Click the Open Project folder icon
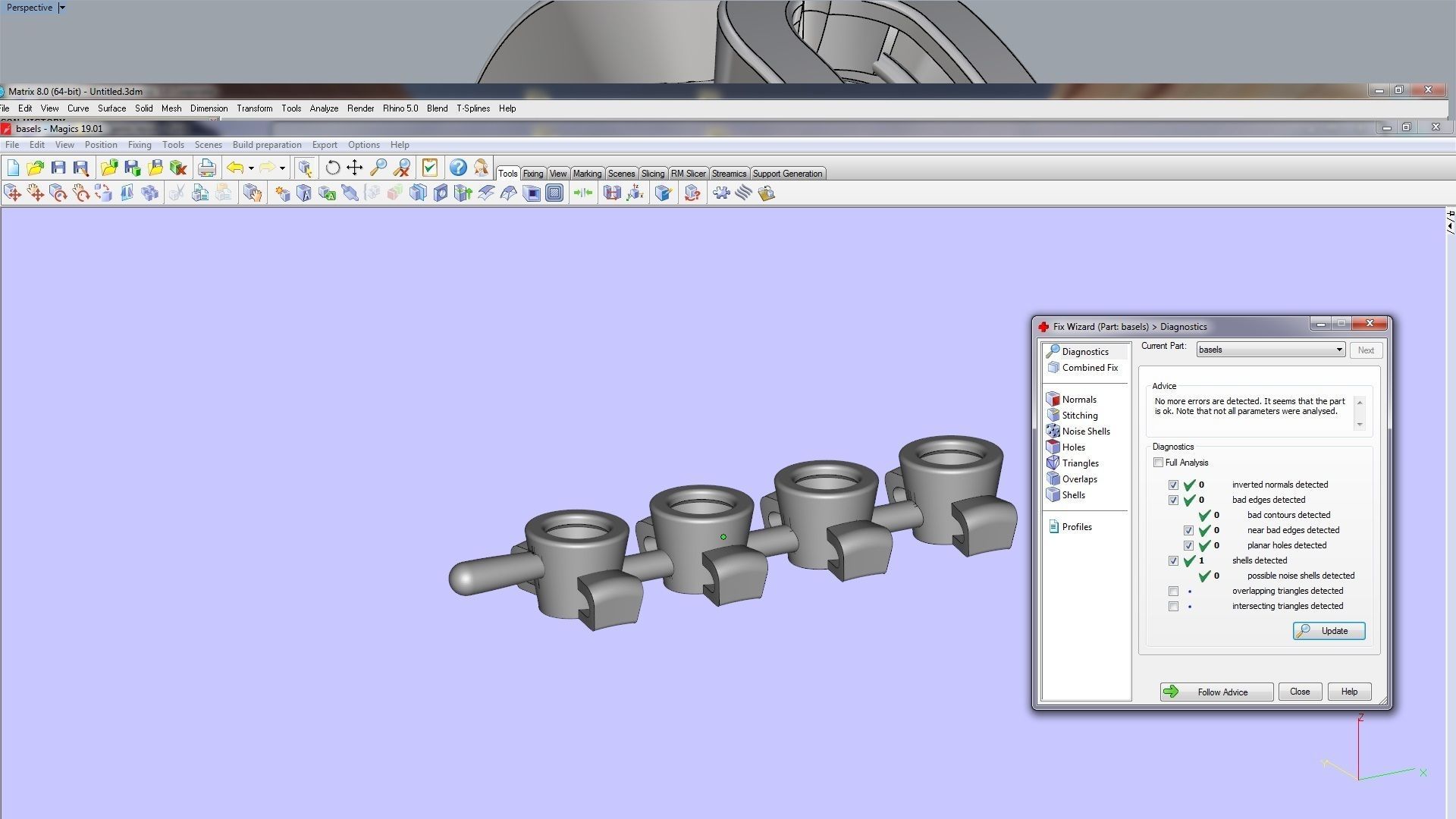The image size is (1456, 819). click(x=35, y=168)
